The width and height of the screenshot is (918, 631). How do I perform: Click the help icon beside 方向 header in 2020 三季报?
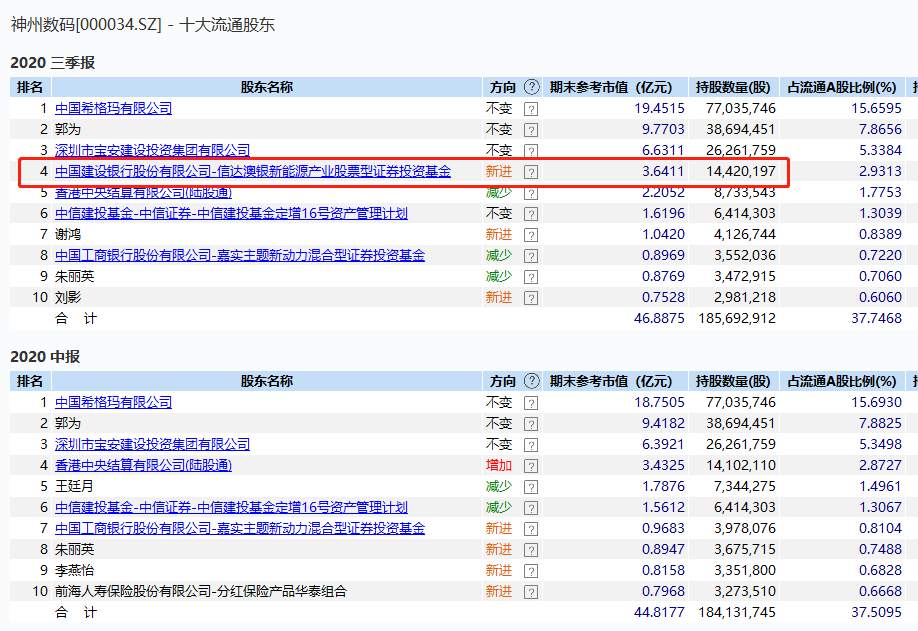coord(531,87)
